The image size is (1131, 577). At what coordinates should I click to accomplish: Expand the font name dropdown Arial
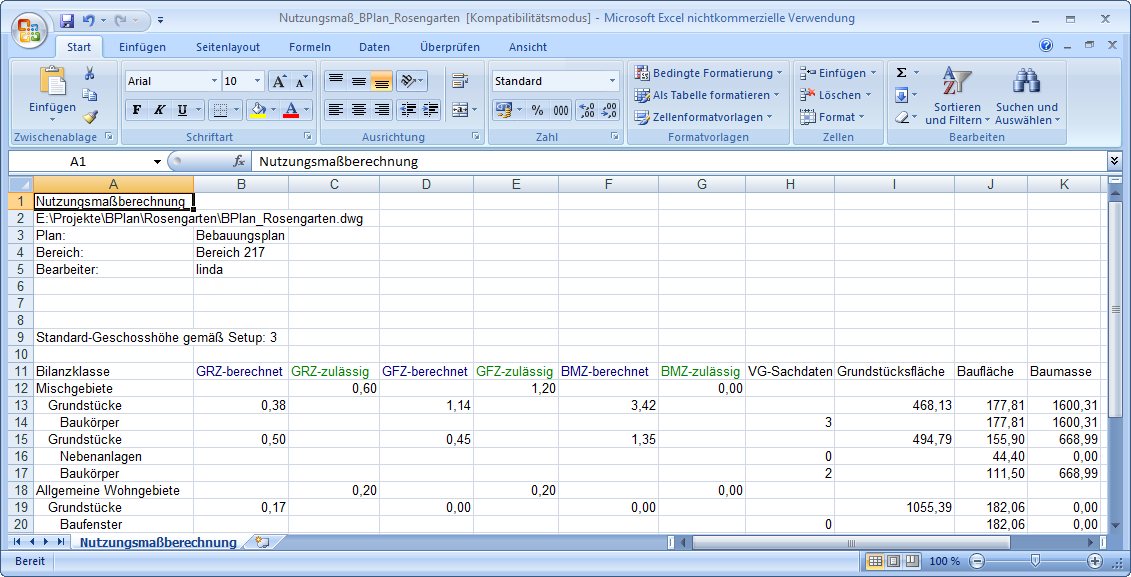tap(214, 81)
